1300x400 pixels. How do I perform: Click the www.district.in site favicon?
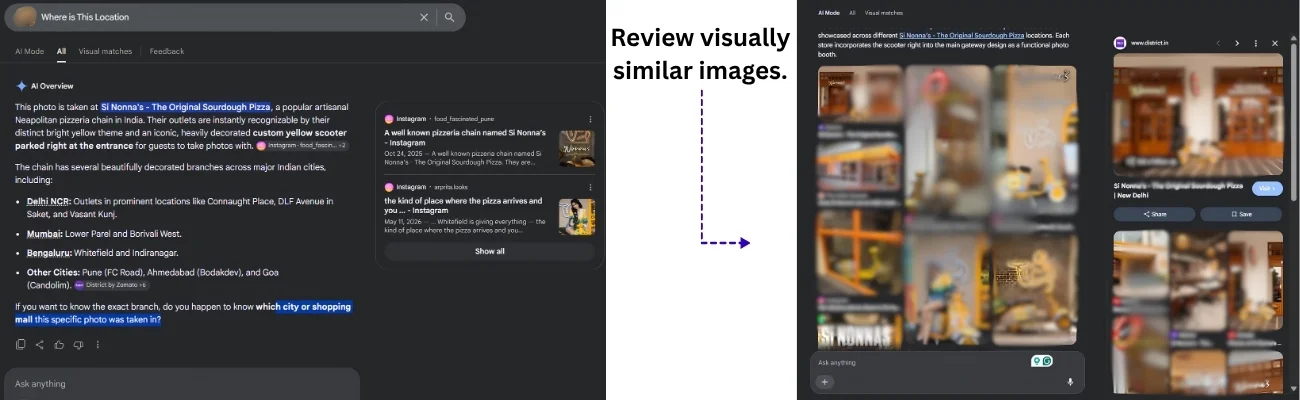(x=1120, y=43)
